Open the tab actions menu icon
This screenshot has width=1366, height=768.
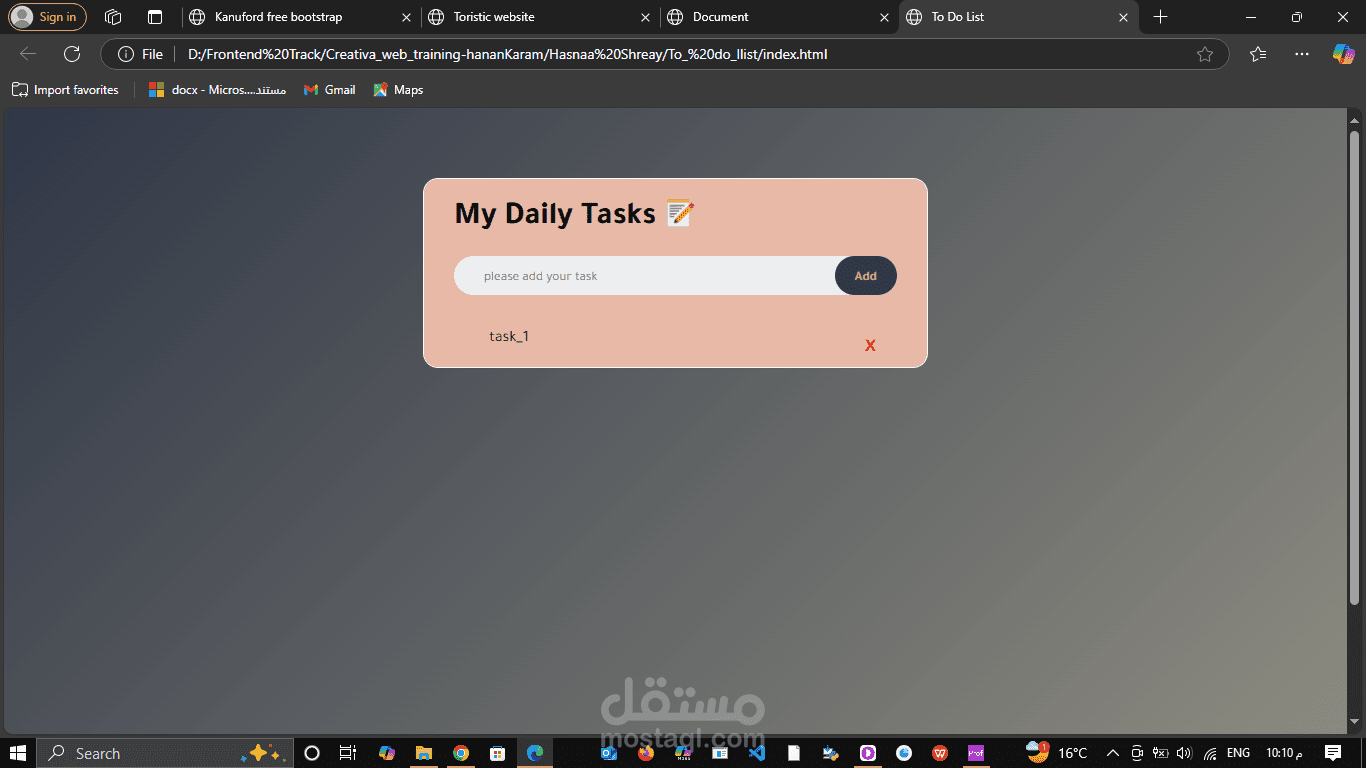point(154,17)
